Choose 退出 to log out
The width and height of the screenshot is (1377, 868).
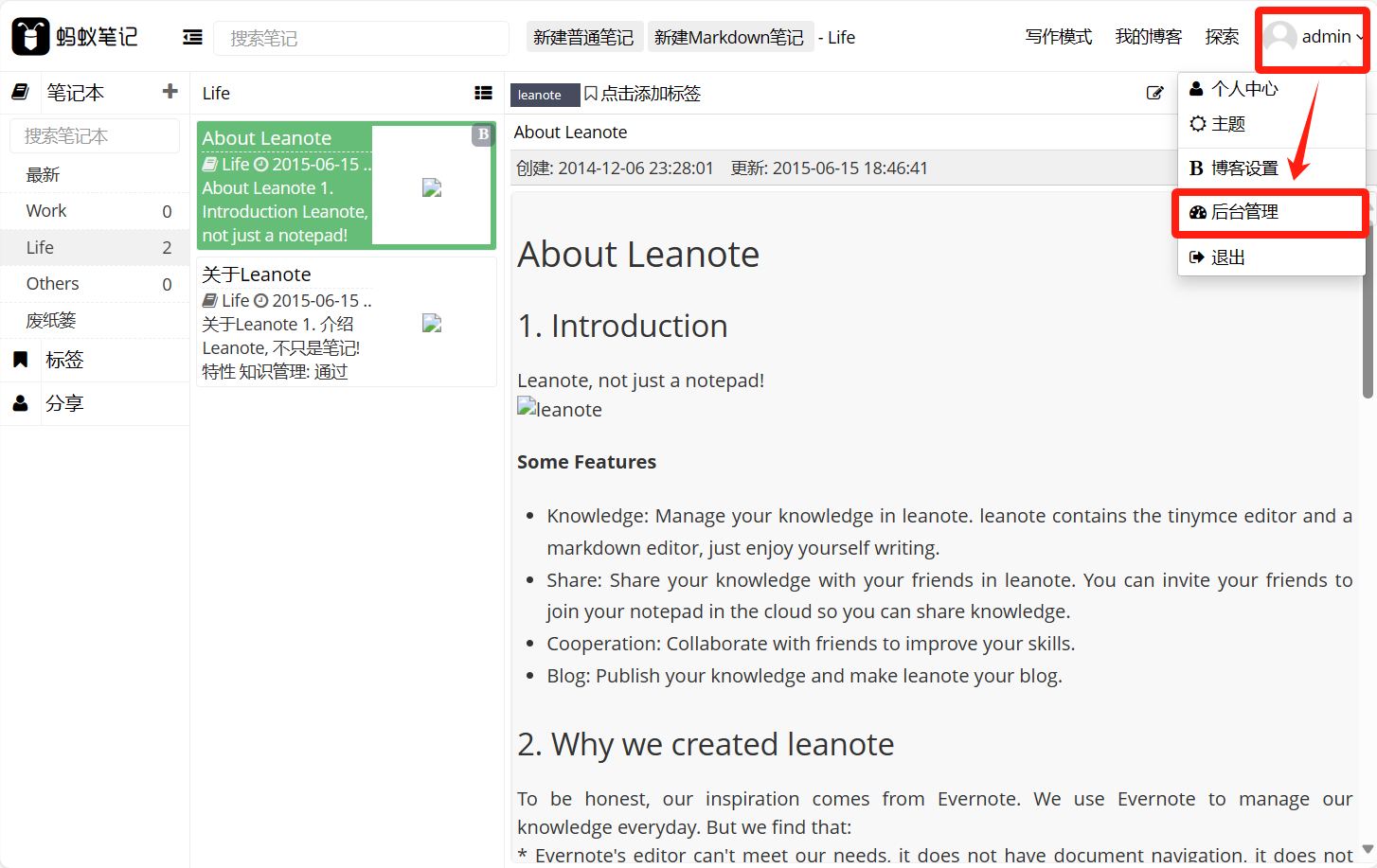[1227, 257]
